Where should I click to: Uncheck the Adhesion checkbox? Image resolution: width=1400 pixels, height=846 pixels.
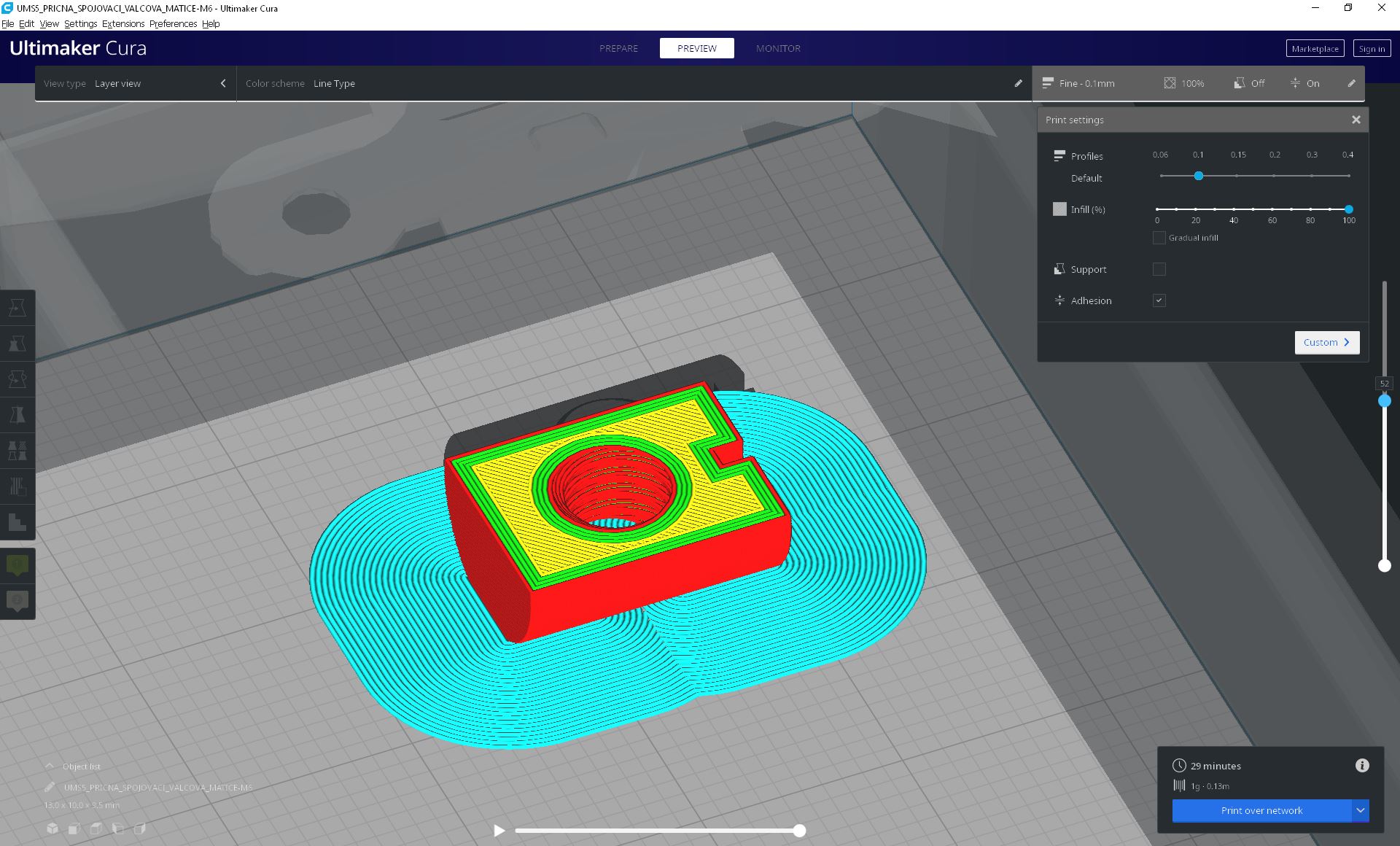pyautogui.click(x=1159, y=300)
